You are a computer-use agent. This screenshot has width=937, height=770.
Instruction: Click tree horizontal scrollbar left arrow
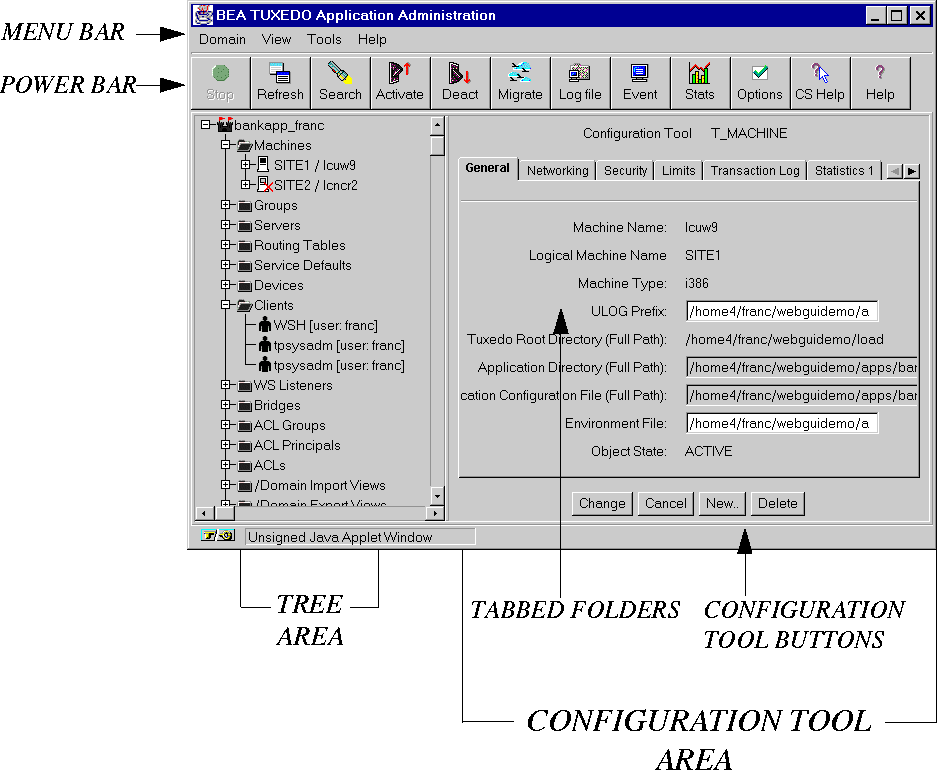coord(204,513)
